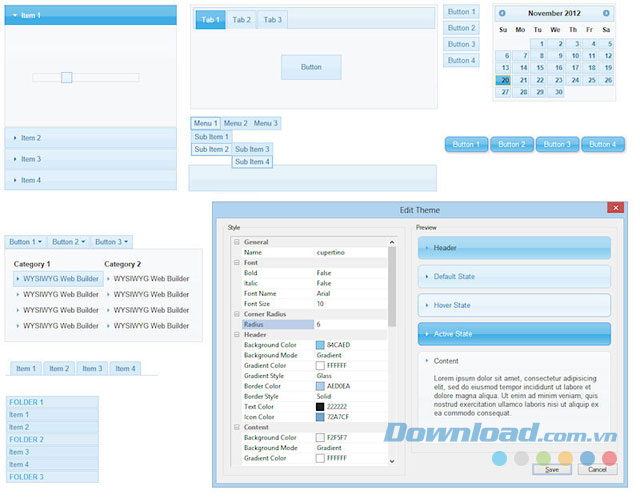Go to previous month in calendar

pyautogui.click(x=502, y=13)
